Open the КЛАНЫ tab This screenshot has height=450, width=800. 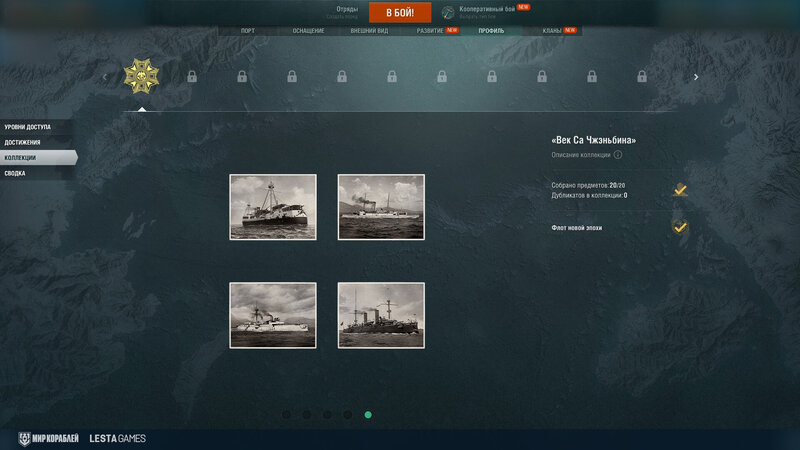tap(552, 31)
